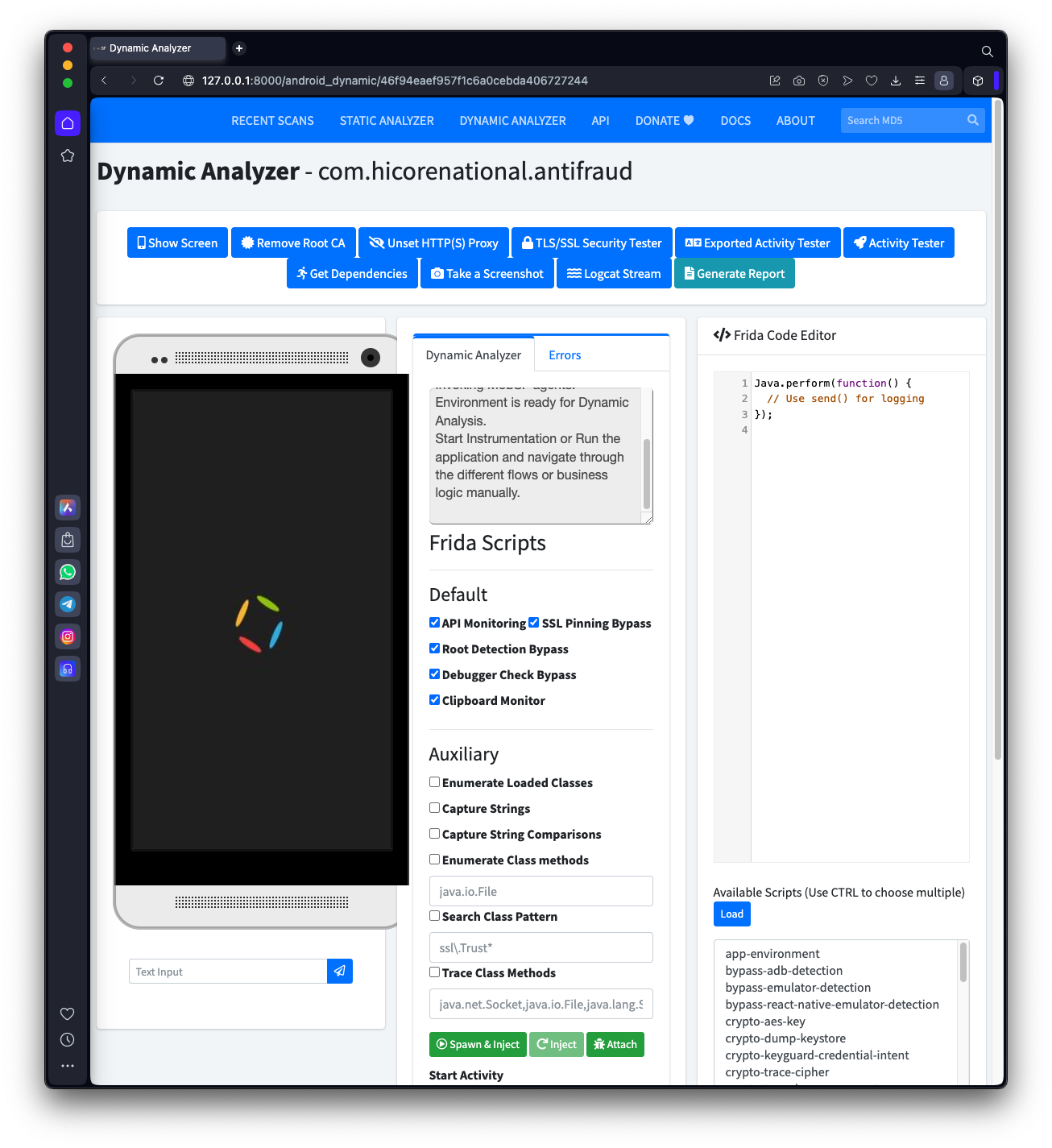Open the headphones player sidebar icon

click(x=68, y=669)
